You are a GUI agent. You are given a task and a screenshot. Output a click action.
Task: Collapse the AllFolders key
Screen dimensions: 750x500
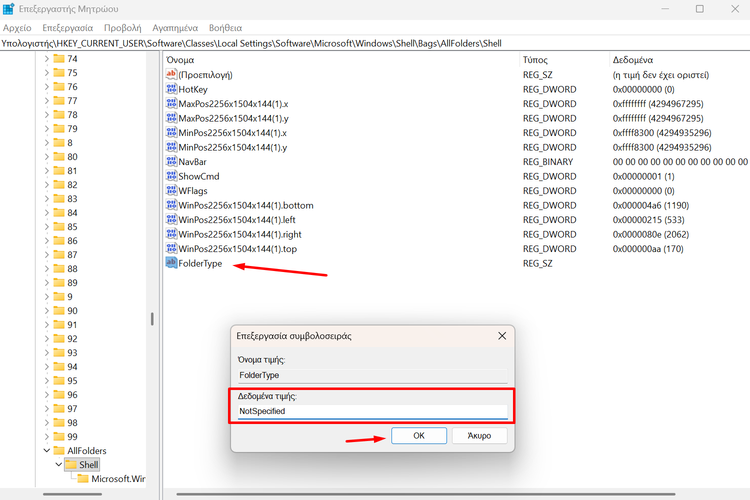(x=46, y=451)
